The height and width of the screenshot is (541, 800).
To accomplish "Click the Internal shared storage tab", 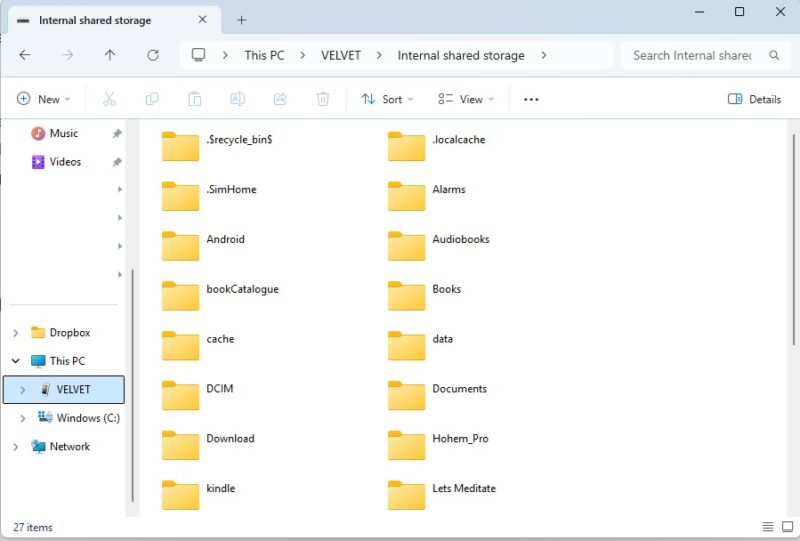I will point(114,20).
